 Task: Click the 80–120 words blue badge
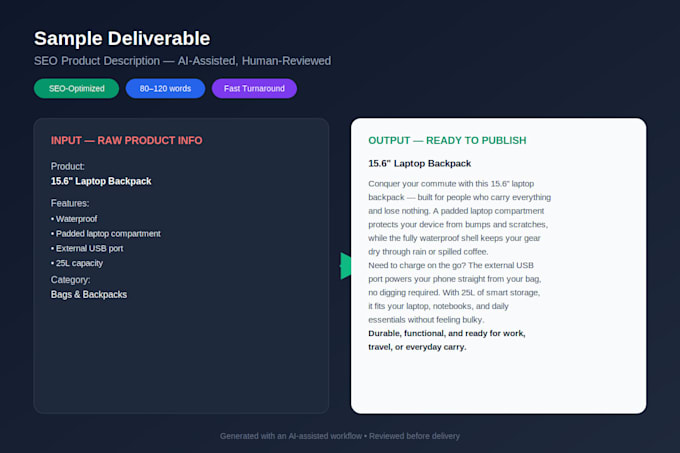[x=165, y=88]
